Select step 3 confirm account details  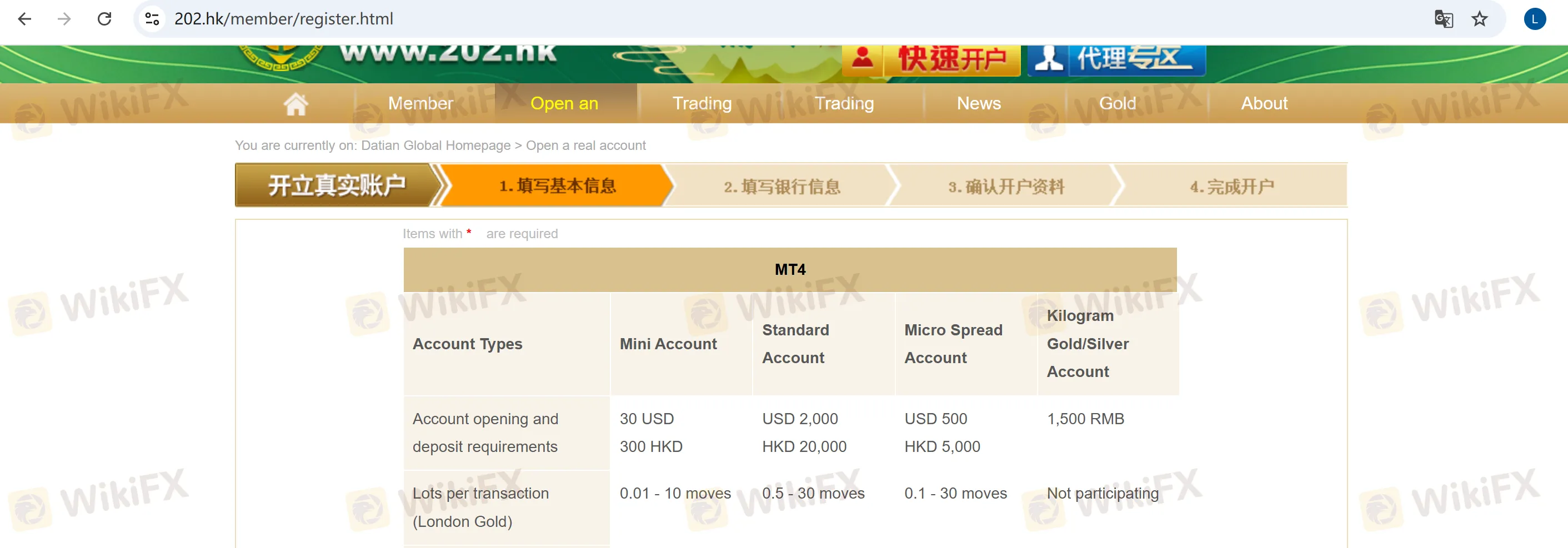(1005, 186)
